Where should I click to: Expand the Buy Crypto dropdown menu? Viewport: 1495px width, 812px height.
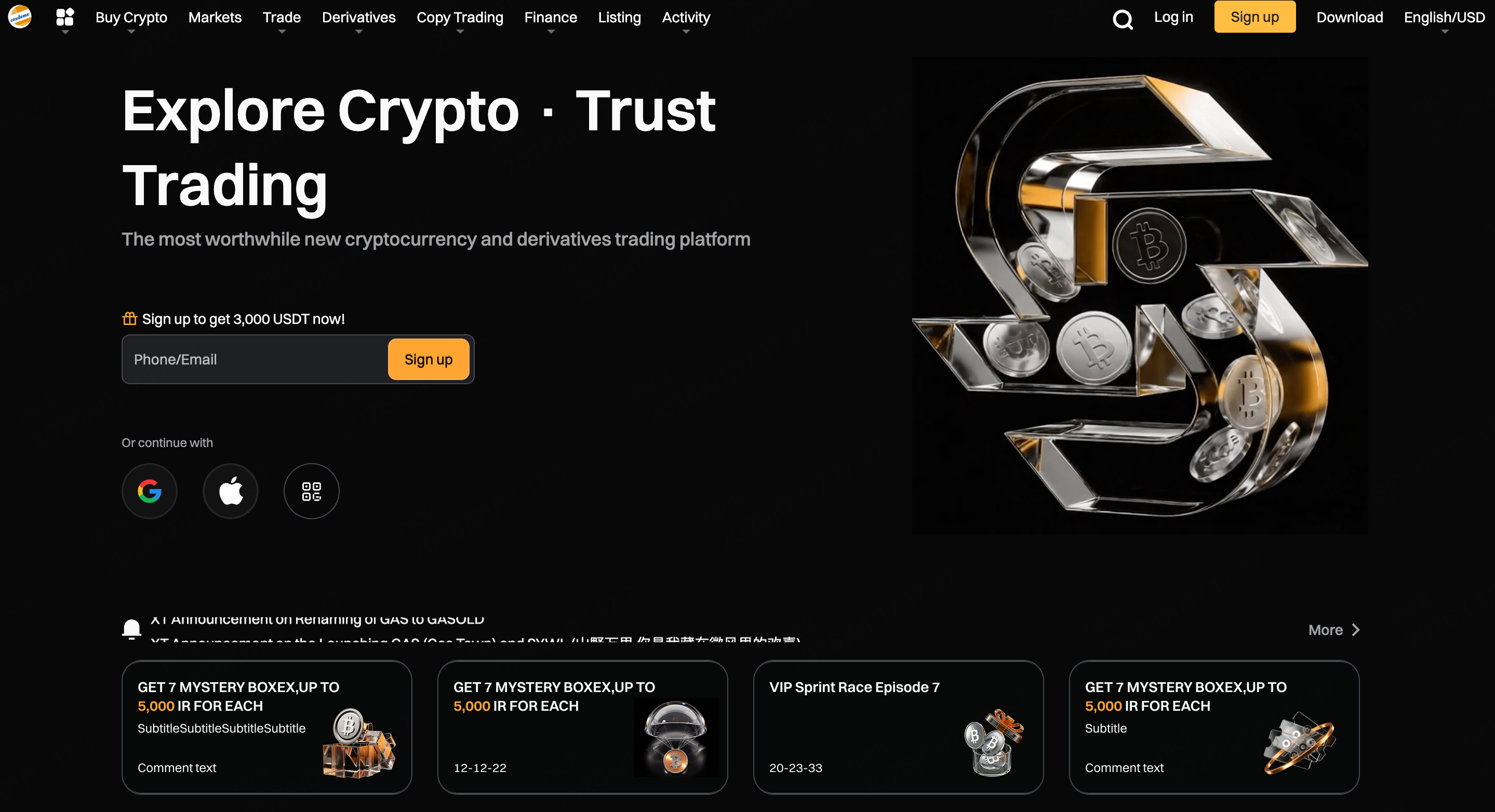pos(131,18)
